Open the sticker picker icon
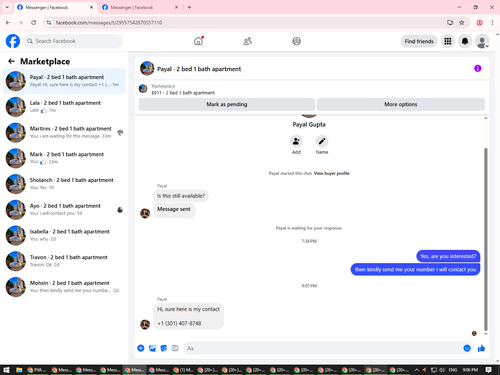 click(x=164, y=348)
